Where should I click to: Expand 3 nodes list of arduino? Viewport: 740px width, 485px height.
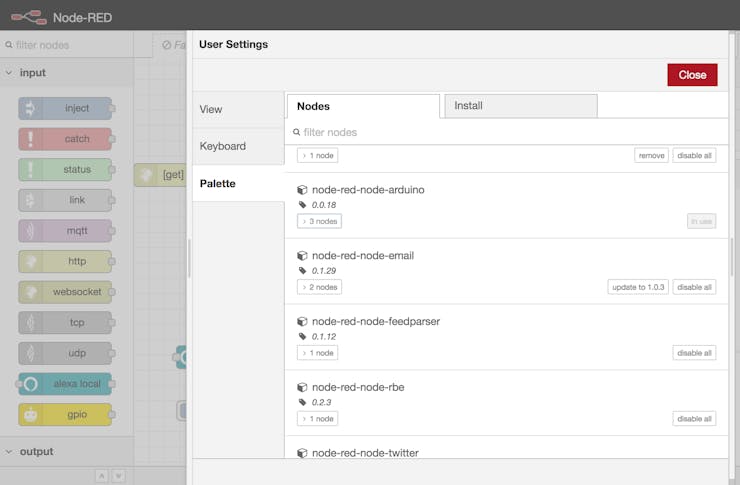[320, 221]
